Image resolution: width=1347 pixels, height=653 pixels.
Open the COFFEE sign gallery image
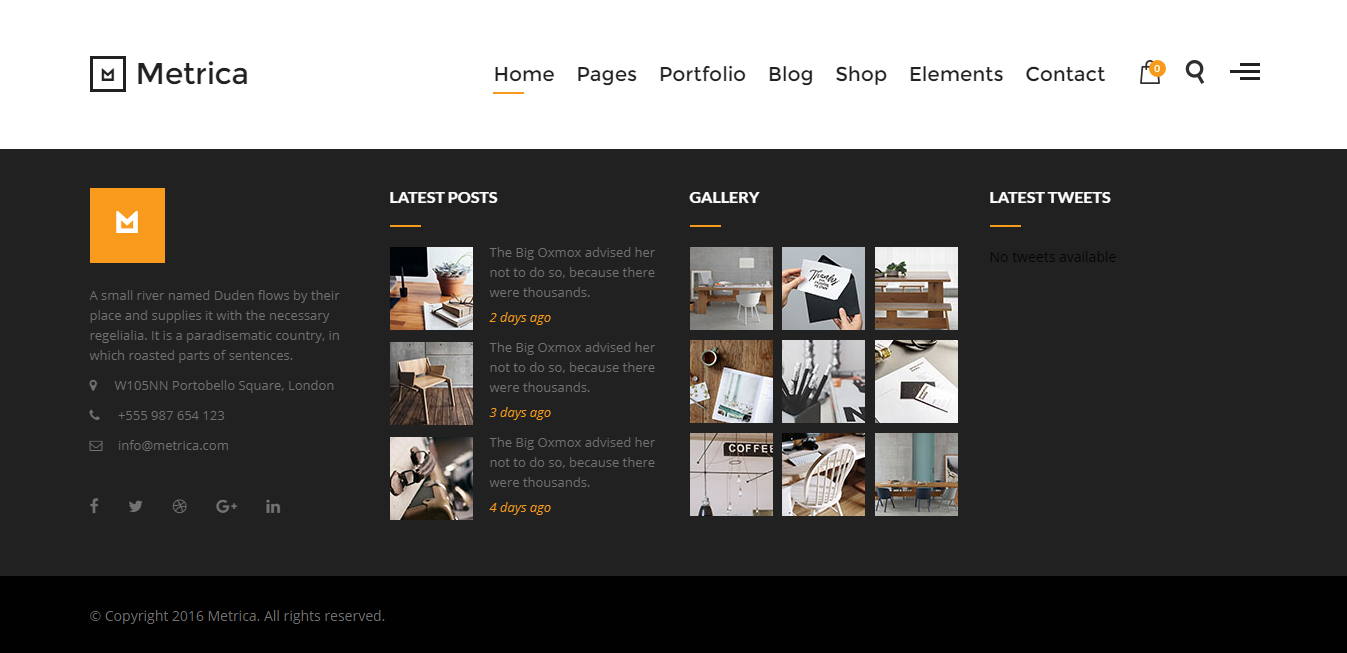tap(731, 474)
